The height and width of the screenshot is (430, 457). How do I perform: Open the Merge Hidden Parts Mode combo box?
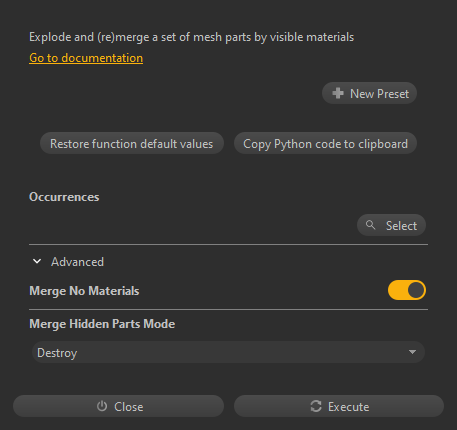tap(228, 352)
